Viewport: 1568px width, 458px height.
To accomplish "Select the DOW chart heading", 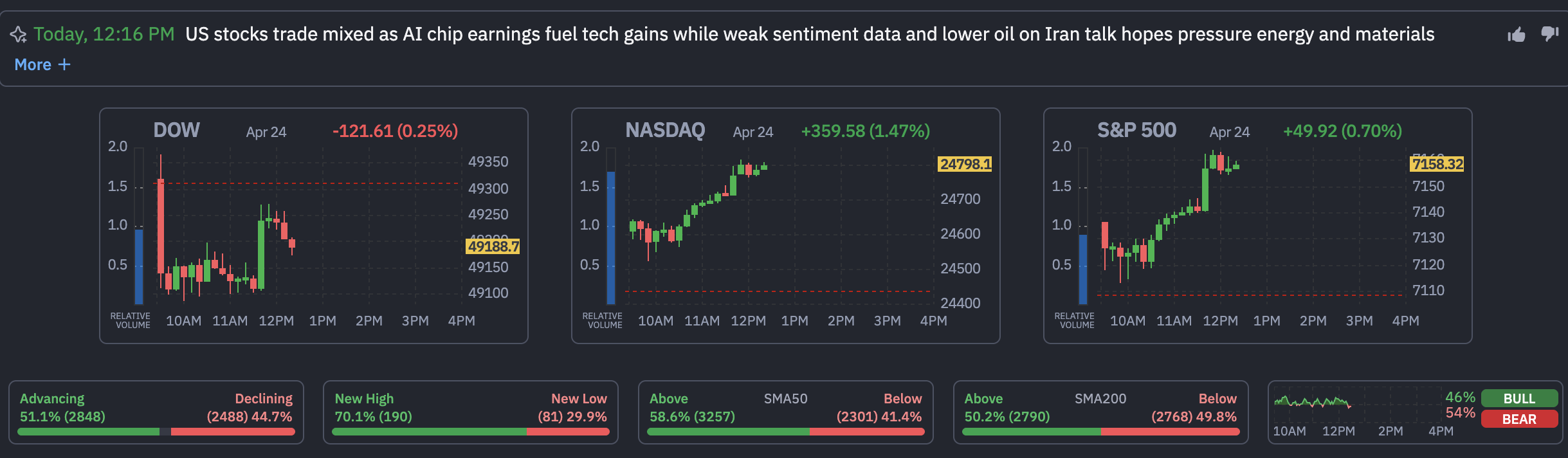I will coord(177,130).
